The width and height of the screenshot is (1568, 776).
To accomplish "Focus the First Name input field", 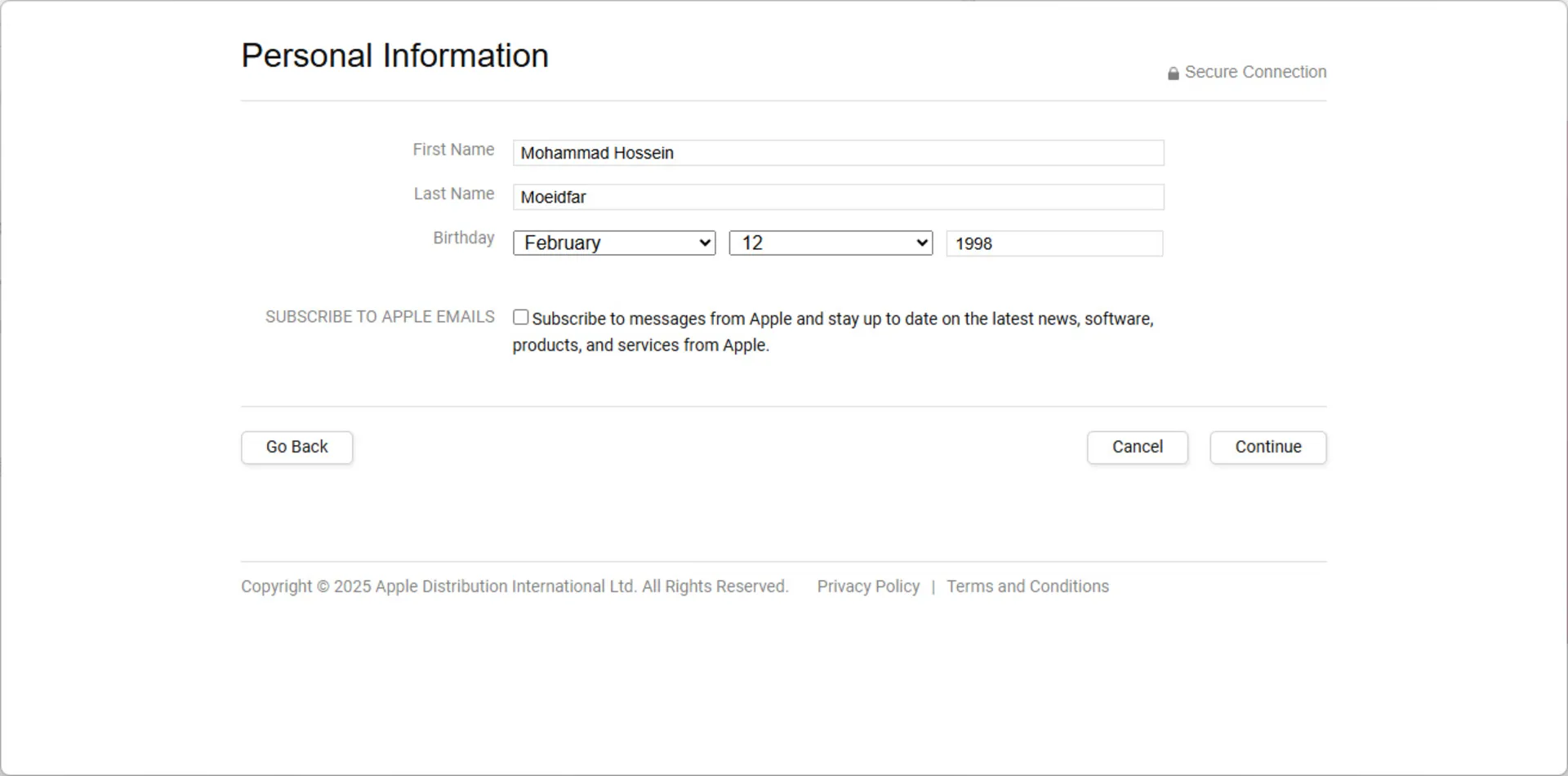I will pyautogui.click(x=838, y=153).
